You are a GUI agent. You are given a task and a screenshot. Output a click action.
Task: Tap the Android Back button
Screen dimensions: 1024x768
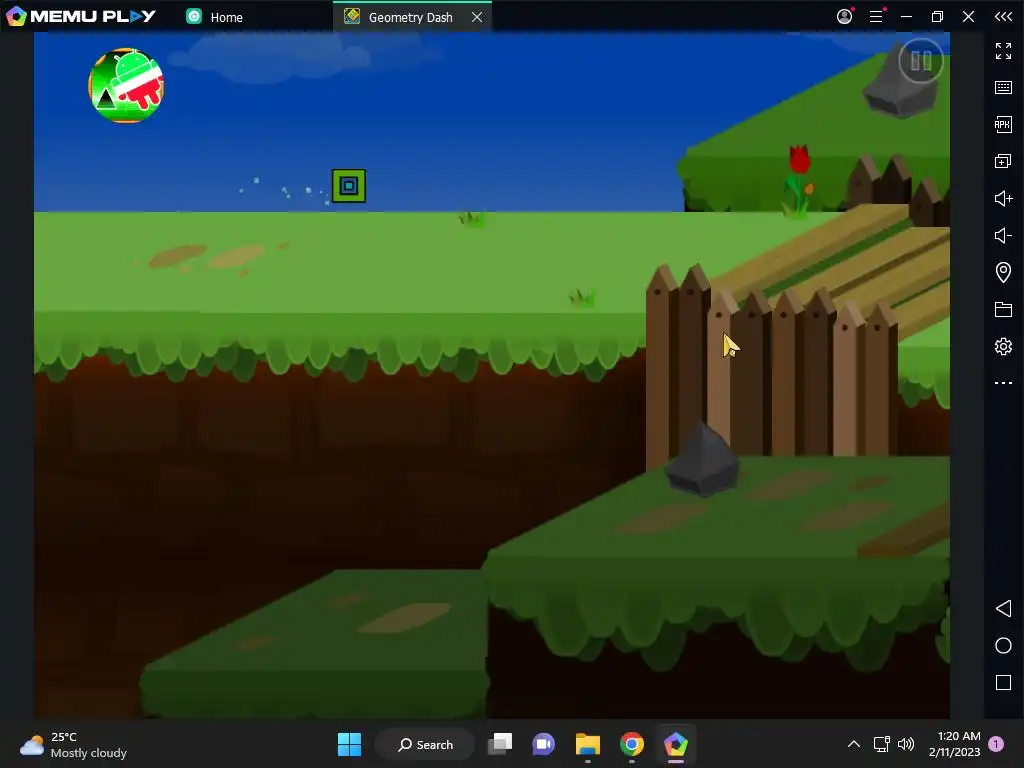pos(1003,609)
